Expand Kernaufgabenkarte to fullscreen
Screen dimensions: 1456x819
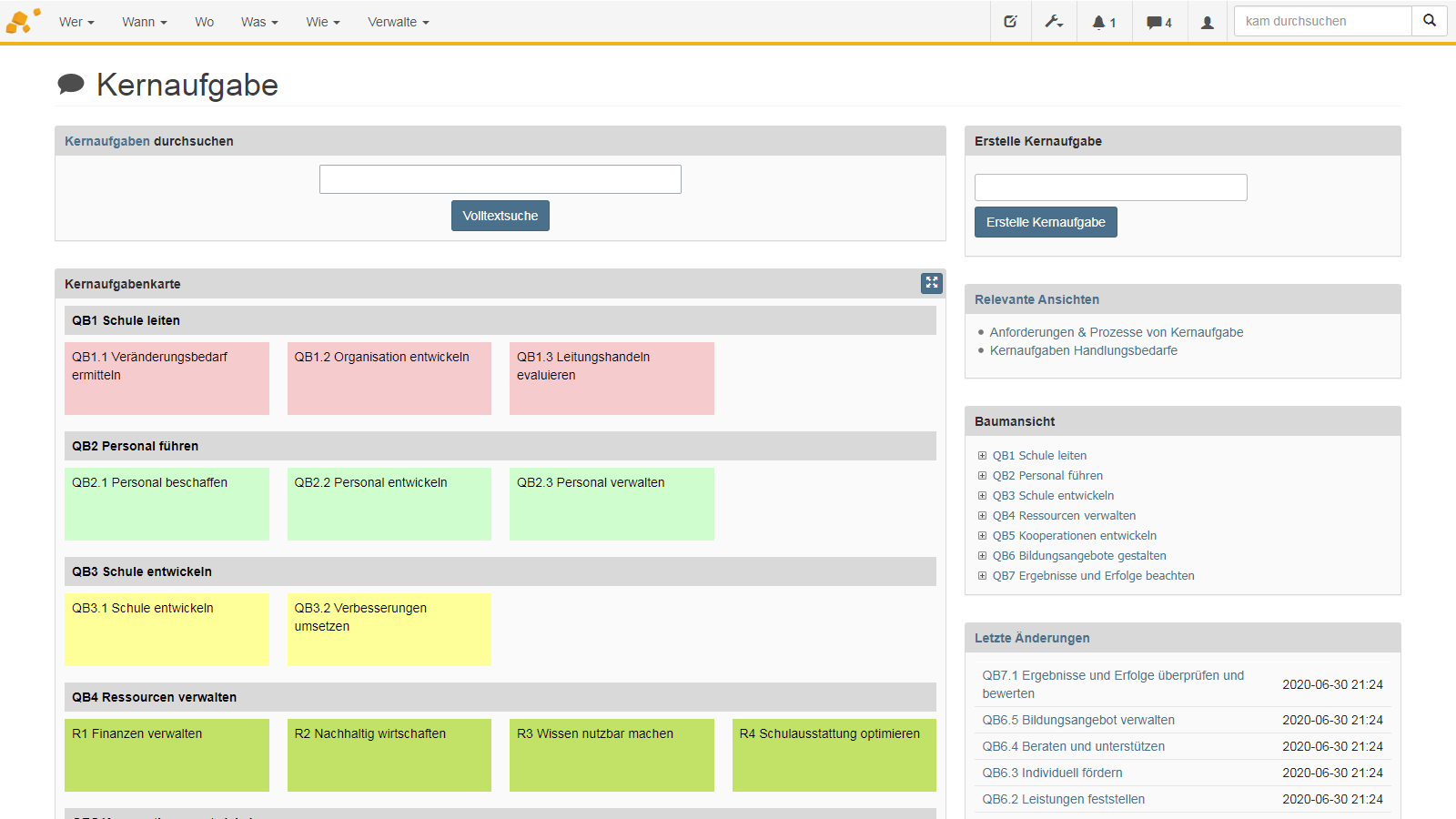click(931, 283)
